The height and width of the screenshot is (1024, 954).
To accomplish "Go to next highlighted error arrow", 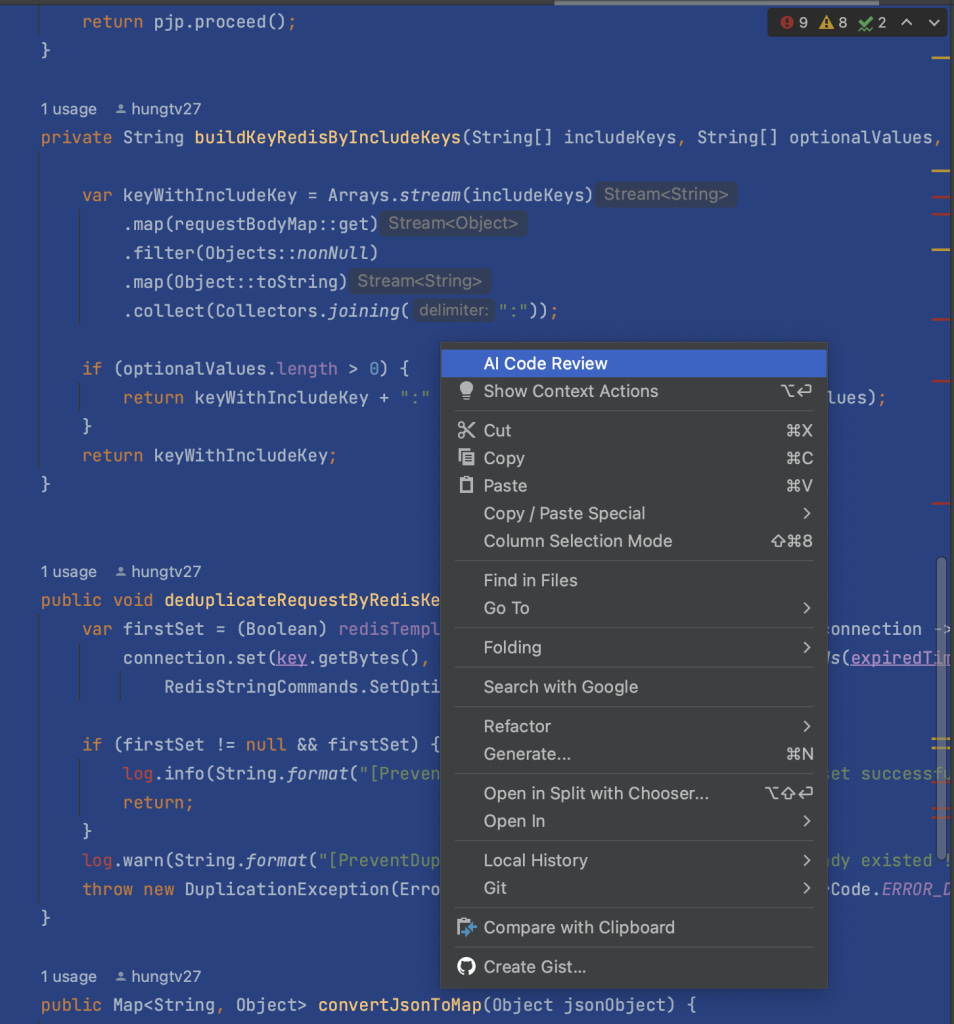I will click(x=934, y=22).
